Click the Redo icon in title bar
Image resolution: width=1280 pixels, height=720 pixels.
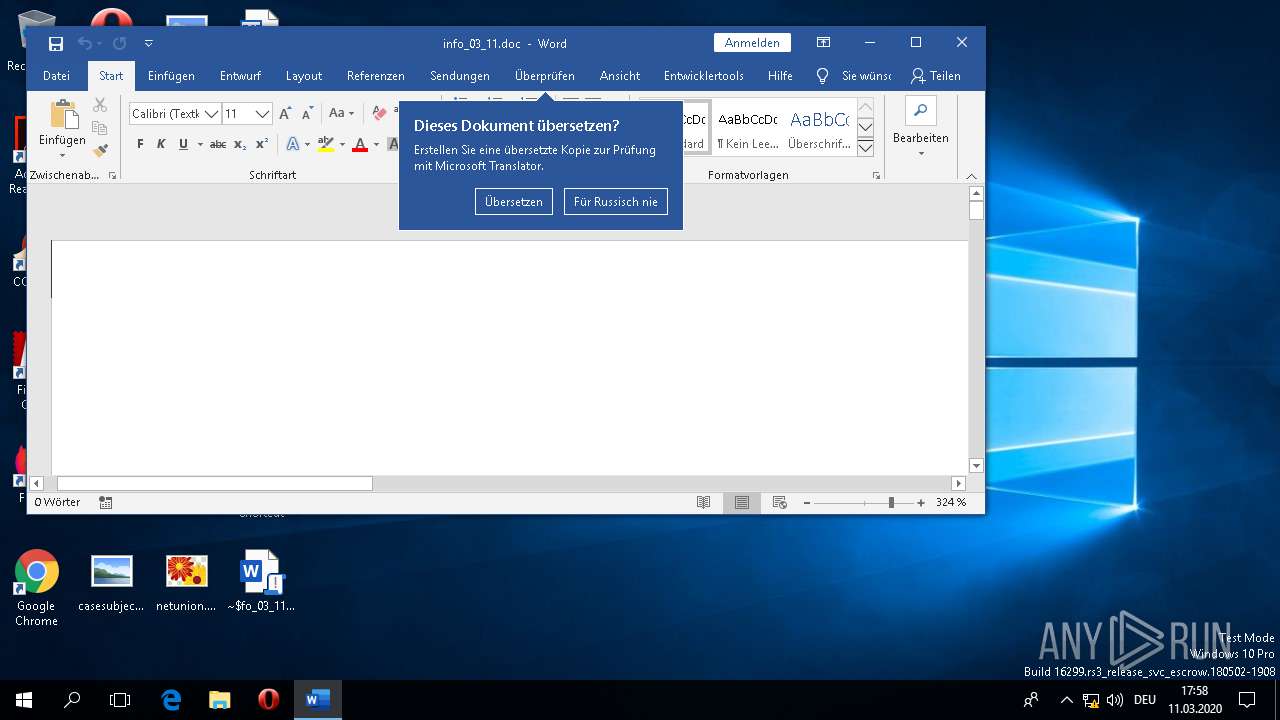point(120,43)
